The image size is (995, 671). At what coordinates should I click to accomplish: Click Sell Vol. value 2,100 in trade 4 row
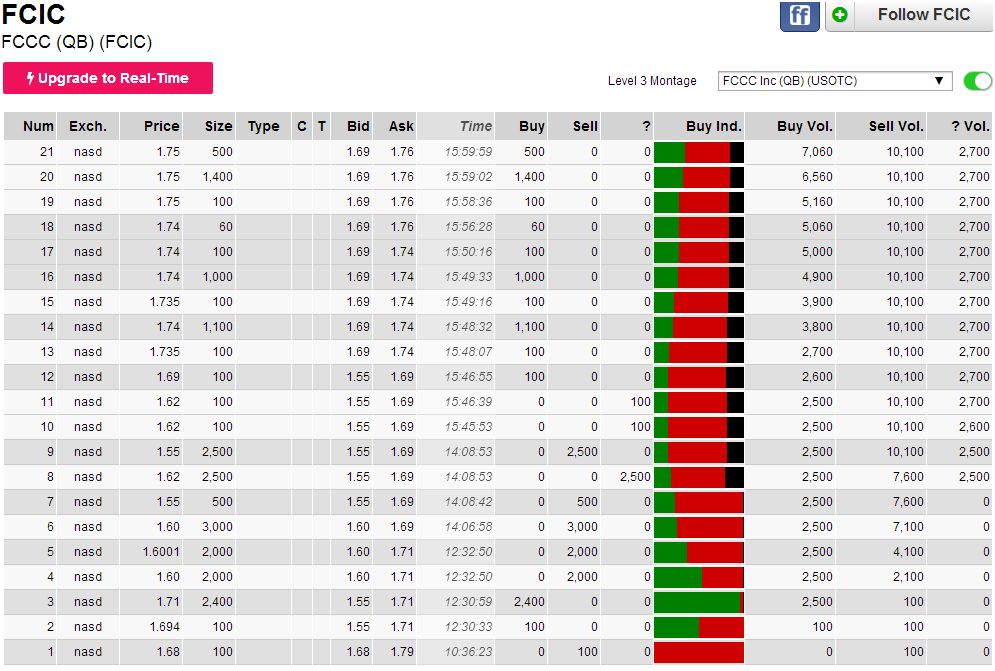(908, 576)
